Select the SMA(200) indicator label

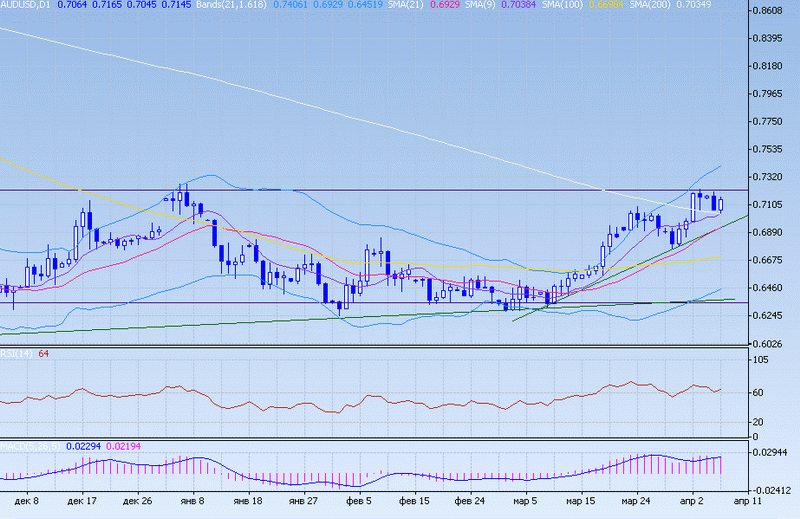click(x=654, y=6)
